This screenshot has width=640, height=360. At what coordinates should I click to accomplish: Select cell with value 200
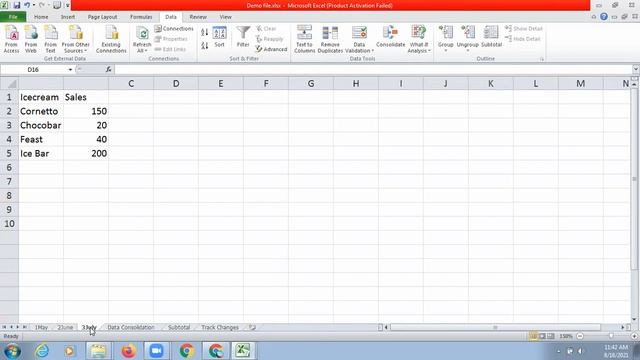(x=86, y=153)
